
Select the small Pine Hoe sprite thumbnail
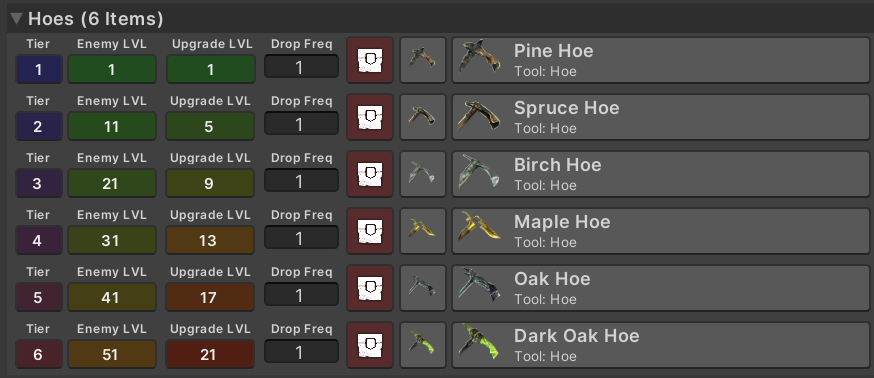(423, 60)
